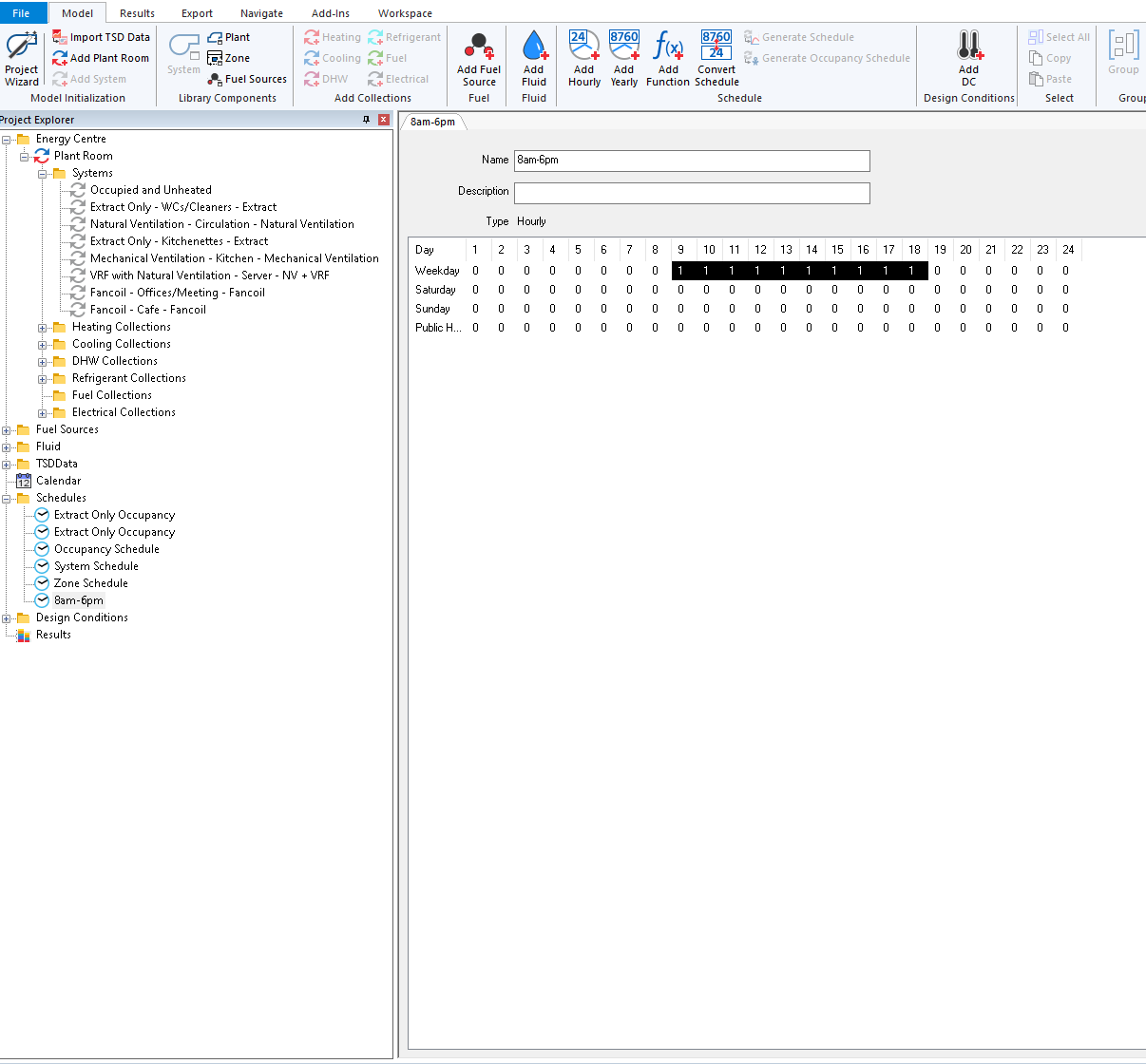Click Import TSD Data in the ribbon
Image resolution: width=1146 pixels, height=1064 pixels.
101,37
